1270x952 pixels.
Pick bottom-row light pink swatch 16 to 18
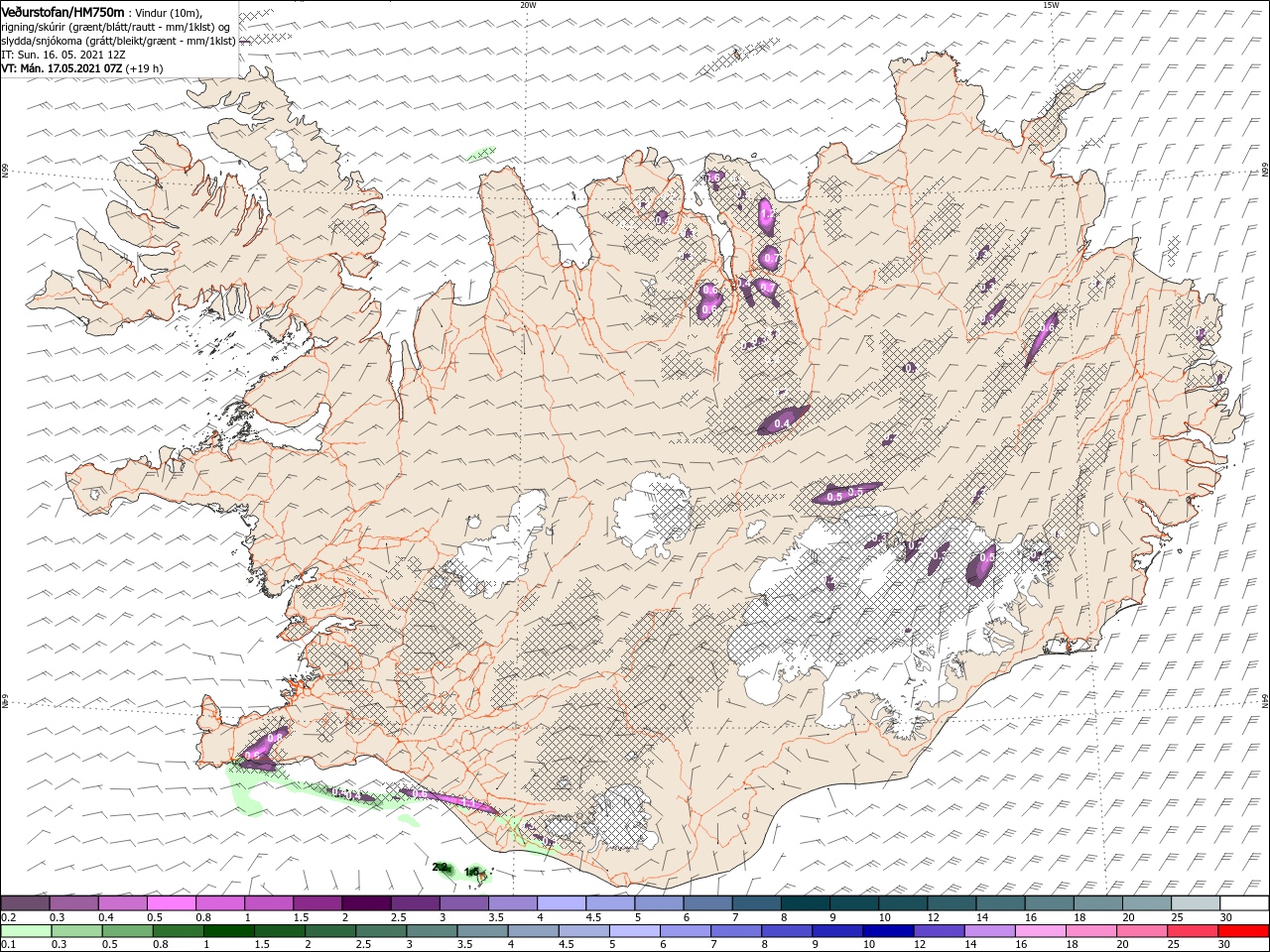(1040, 931)
